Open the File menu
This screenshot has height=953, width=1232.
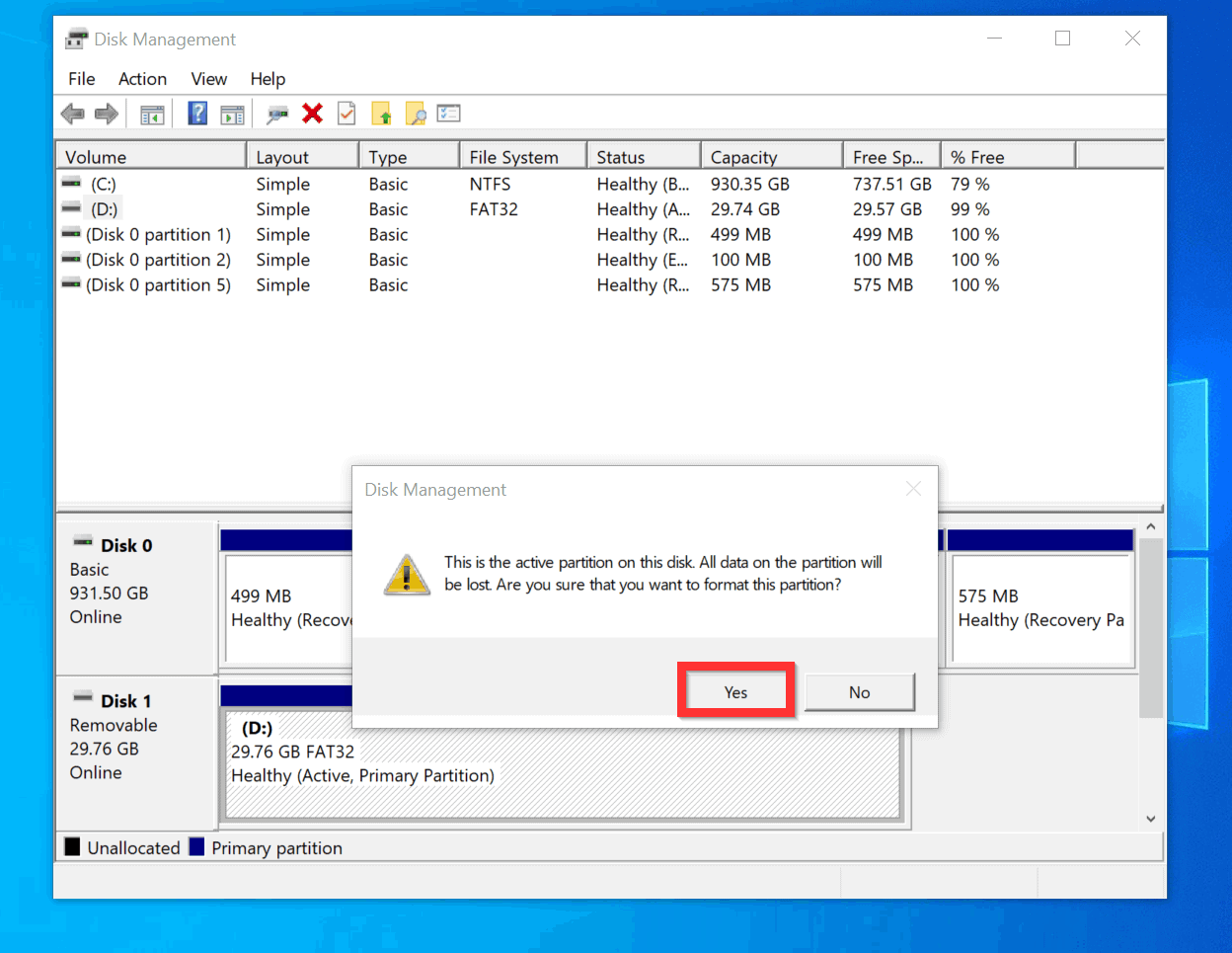point(81,78)
